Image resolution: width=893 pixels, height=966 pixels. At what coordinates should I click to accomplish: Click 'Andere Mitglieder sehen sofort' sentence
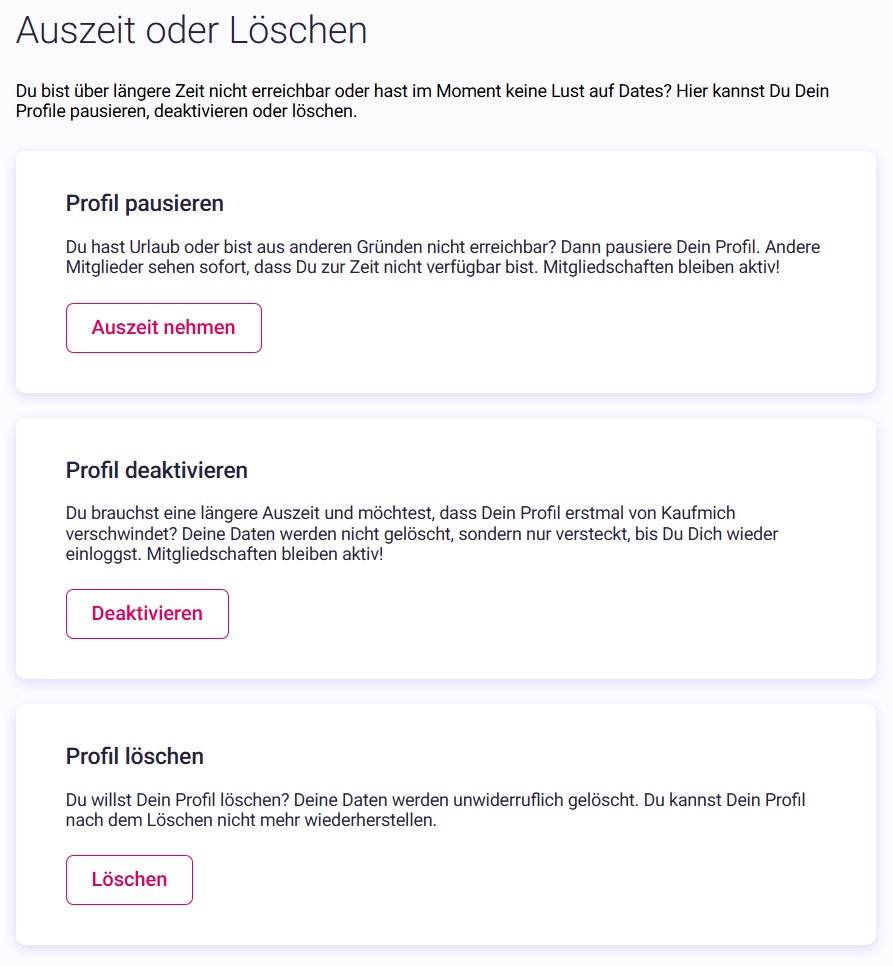[x=443, y=257]
